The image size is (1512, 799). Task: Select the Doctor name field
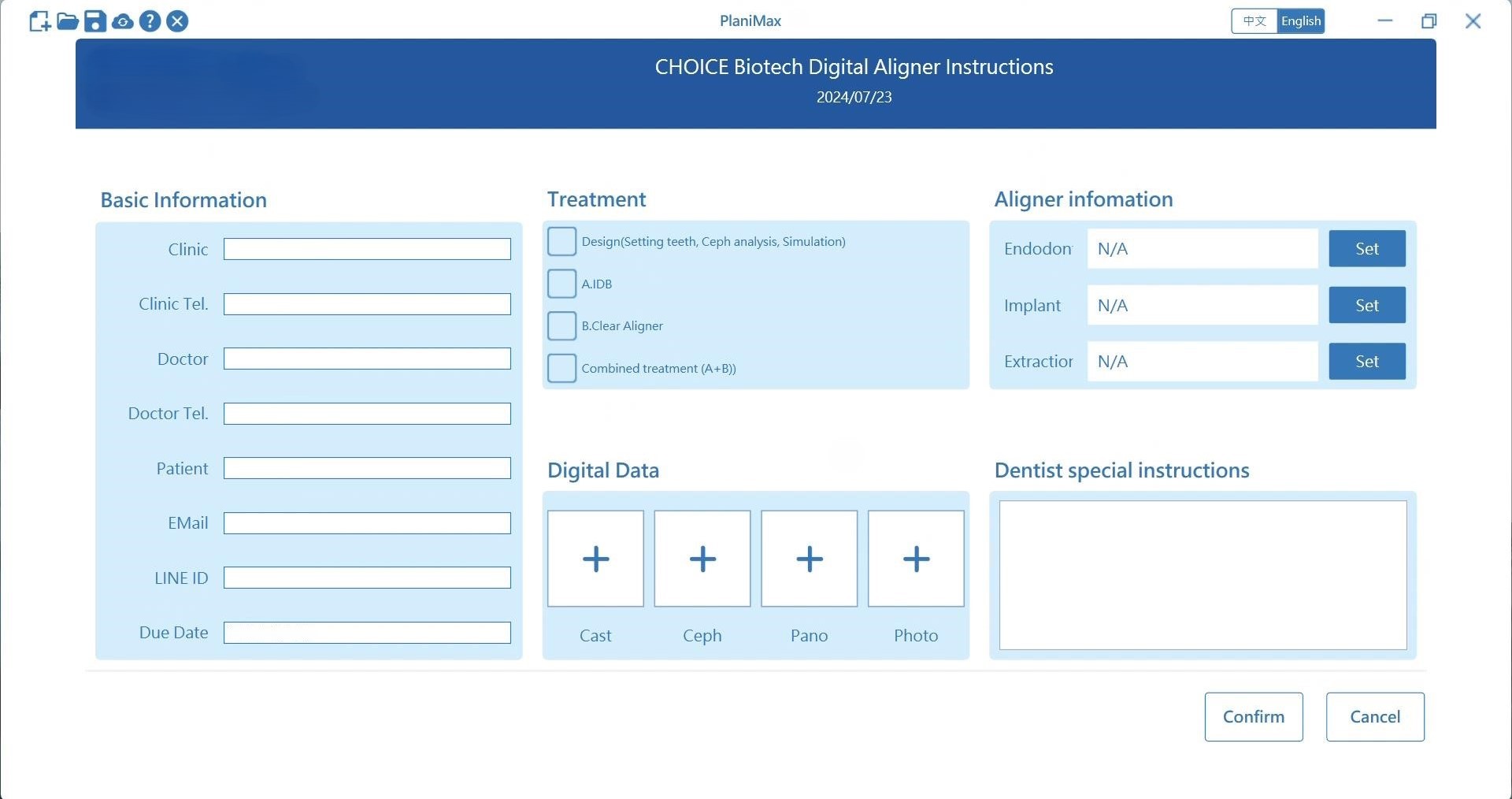(x=367, y=359)
